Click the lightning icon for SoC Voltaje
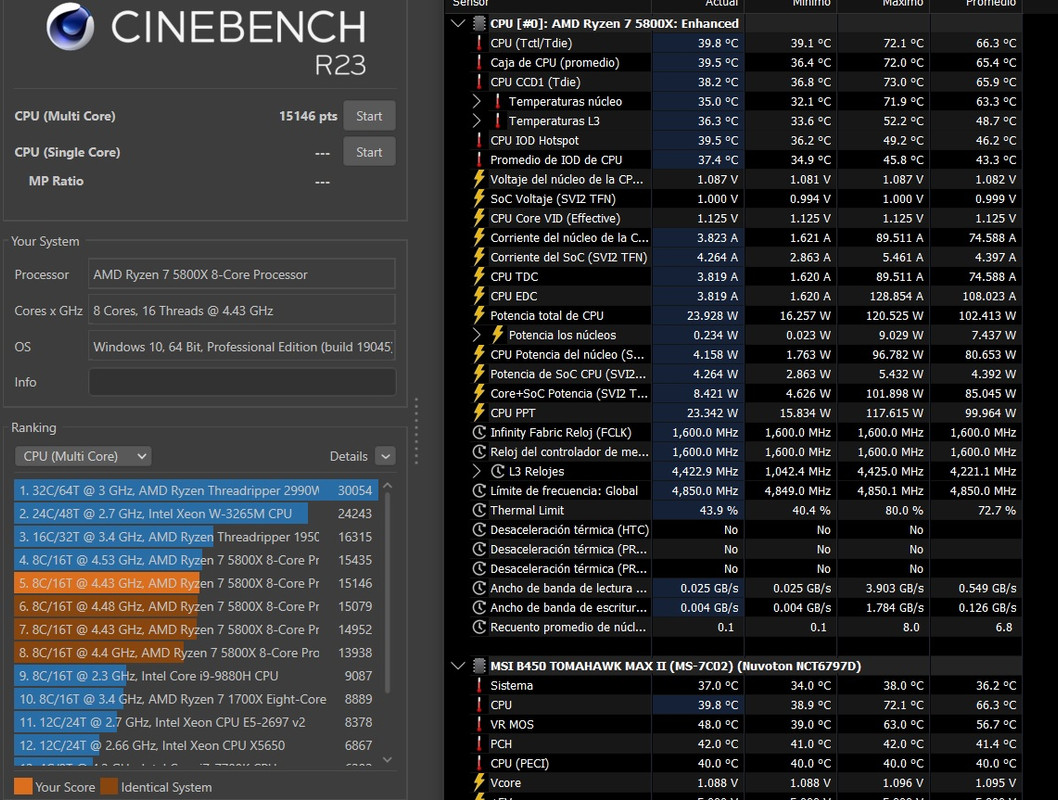The width and height of the screenshot is (1058, 800). (479, 199)
